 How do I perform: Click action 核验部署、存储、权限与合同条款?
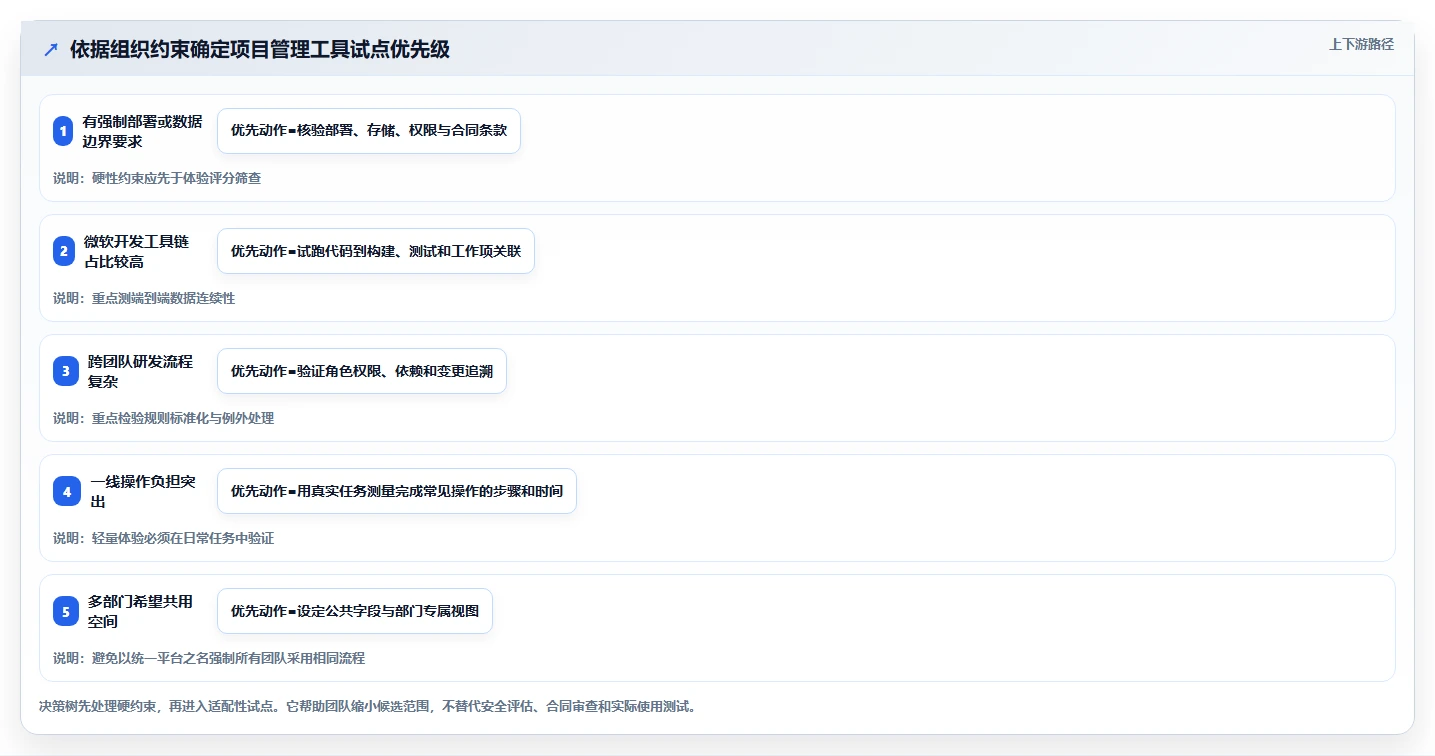pos(369,131)
